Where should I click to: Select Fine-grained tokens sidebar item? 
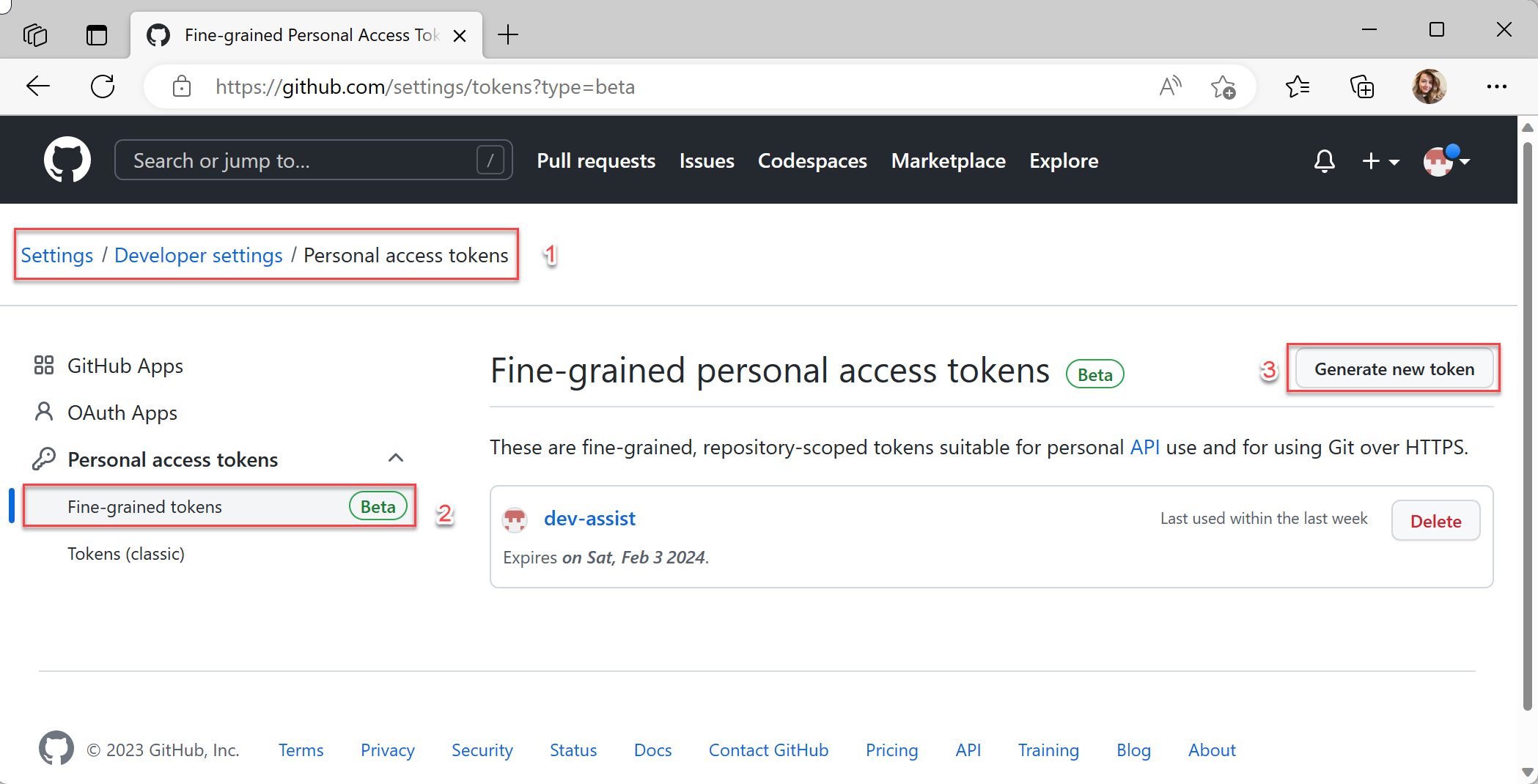pos(220,506)
